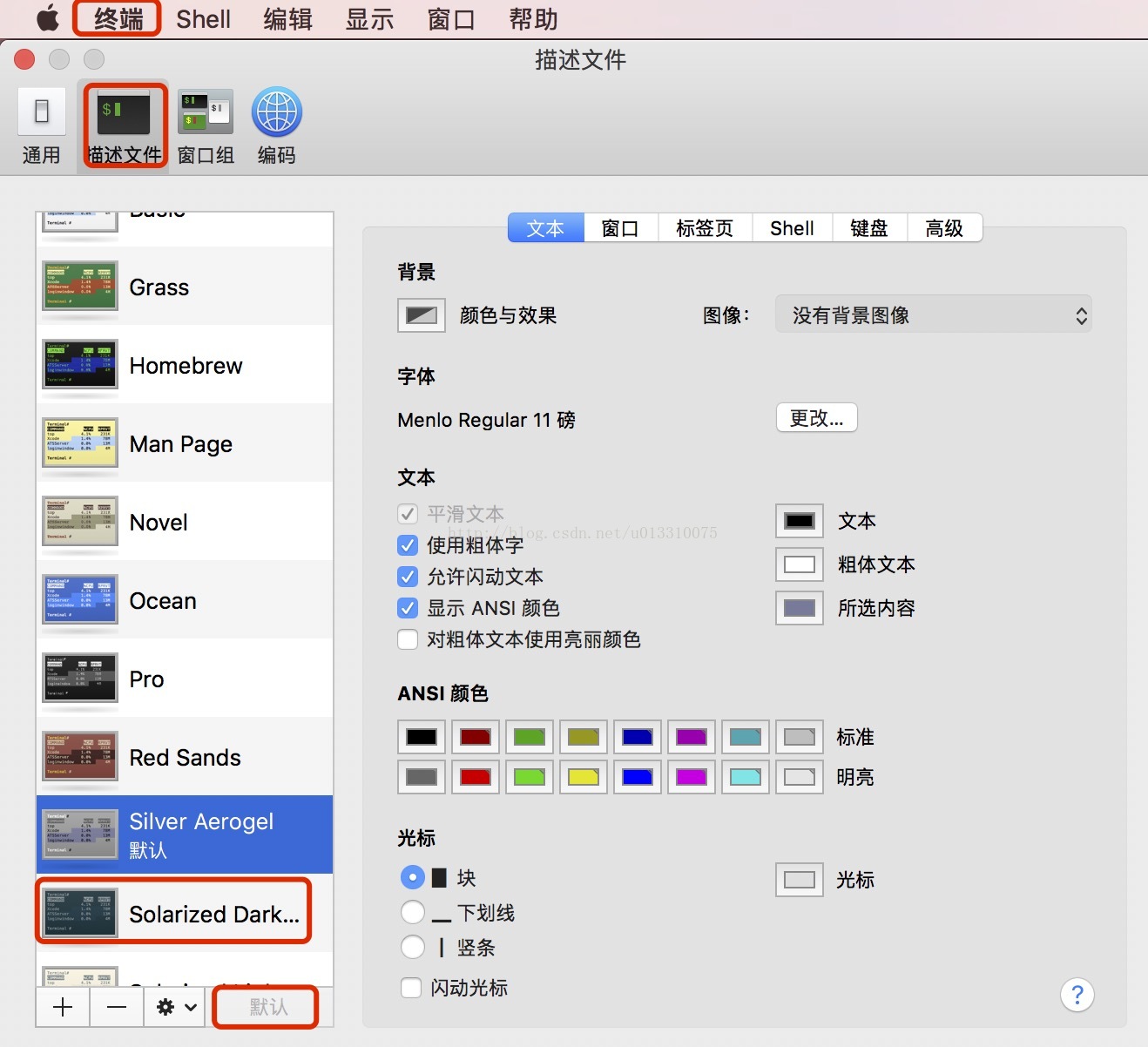Select 下划线 cursor radio button
This screenshot has width=1148, height=1047.
(x=413, y=912)
